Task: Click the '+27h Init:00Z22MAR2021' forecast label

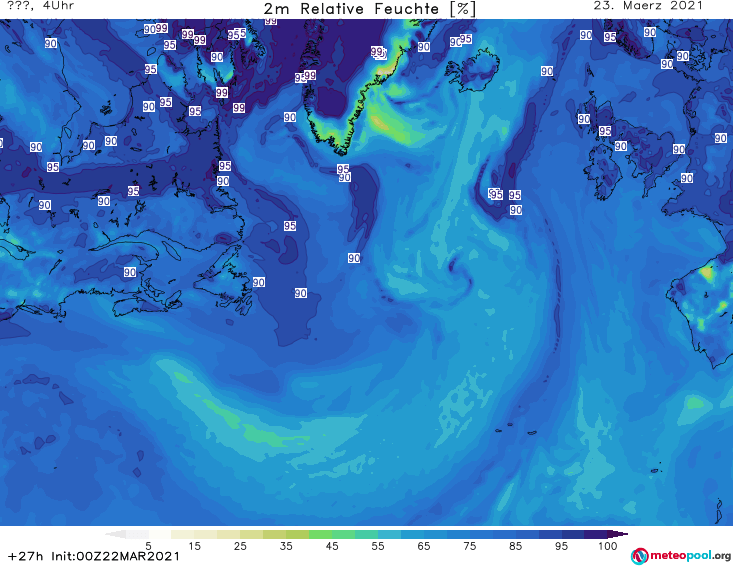Action: [x=94, y=556]
